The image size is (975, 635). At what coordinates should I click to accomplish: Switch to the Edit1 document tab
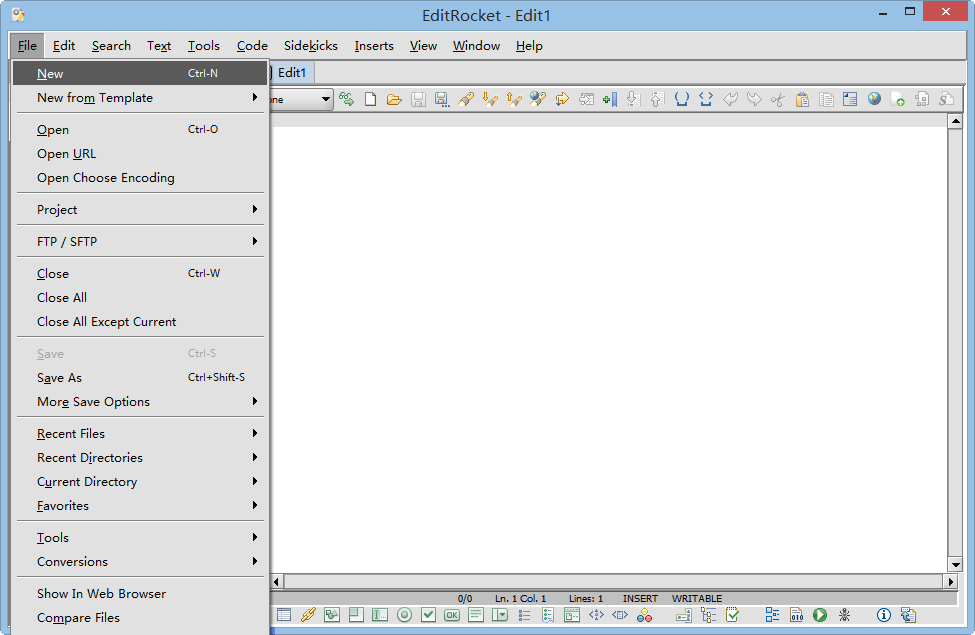pos(294,72)
